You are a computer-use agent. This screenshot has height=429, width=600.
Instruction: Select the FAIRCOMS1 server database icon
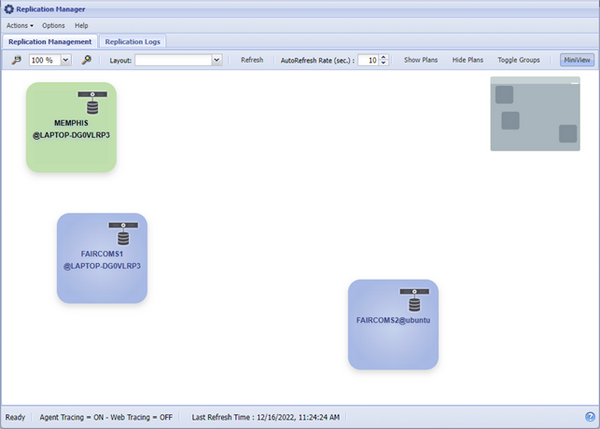point(123,233)
